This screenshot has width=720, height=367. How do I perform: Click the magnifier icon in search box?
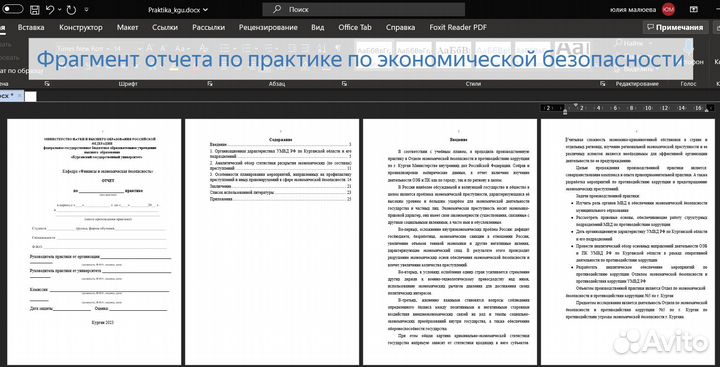pos(276,9)
